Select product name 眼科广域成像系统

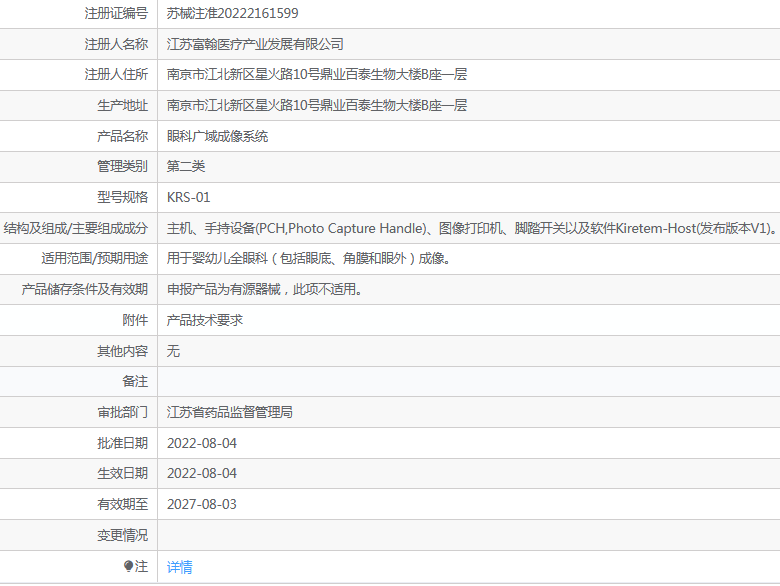click(217, 136)
